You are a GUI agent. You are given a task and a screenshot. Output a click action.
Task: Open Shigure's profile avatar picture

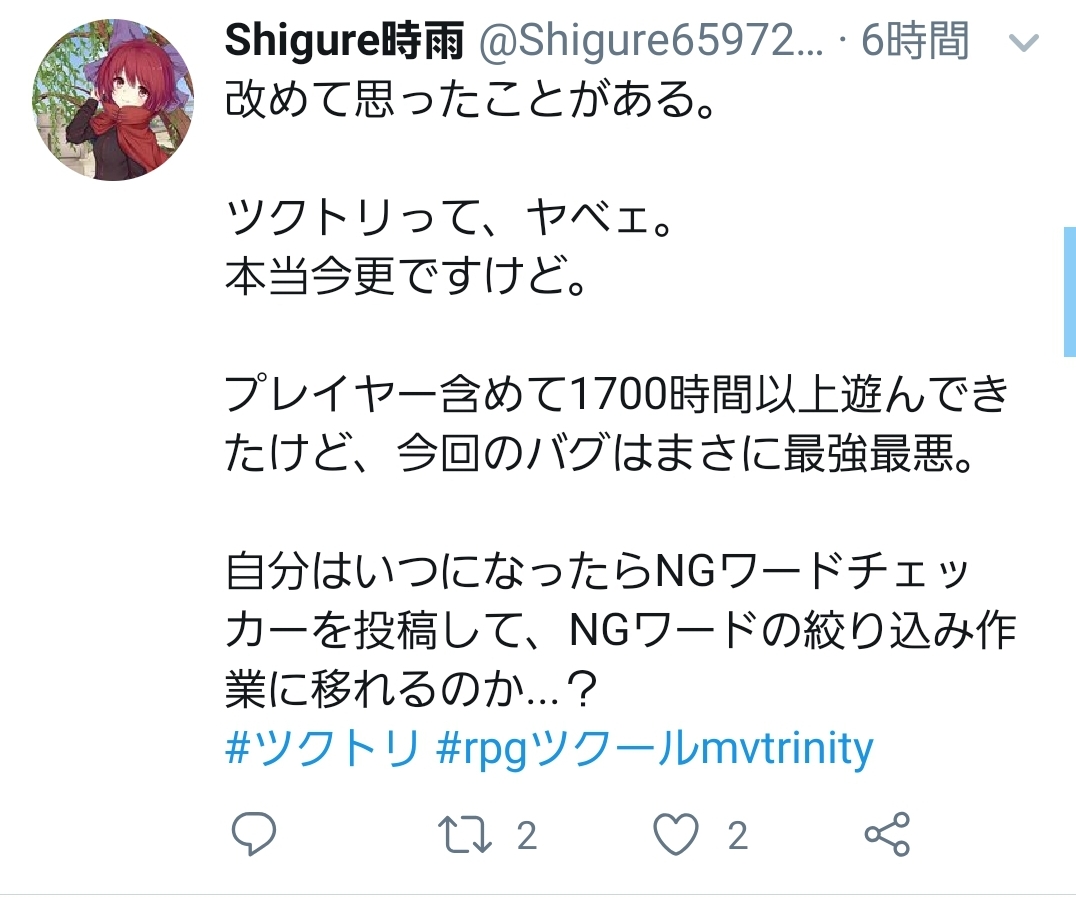[113, 100]
